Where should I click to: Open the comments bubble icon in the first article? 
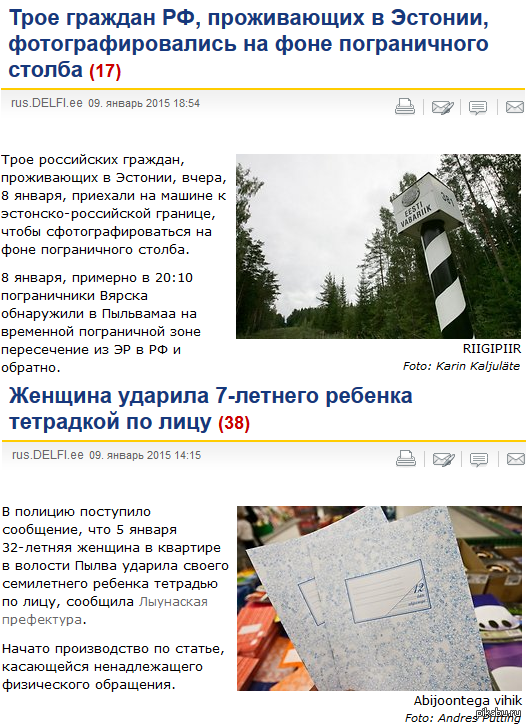[x=478, y=108]
